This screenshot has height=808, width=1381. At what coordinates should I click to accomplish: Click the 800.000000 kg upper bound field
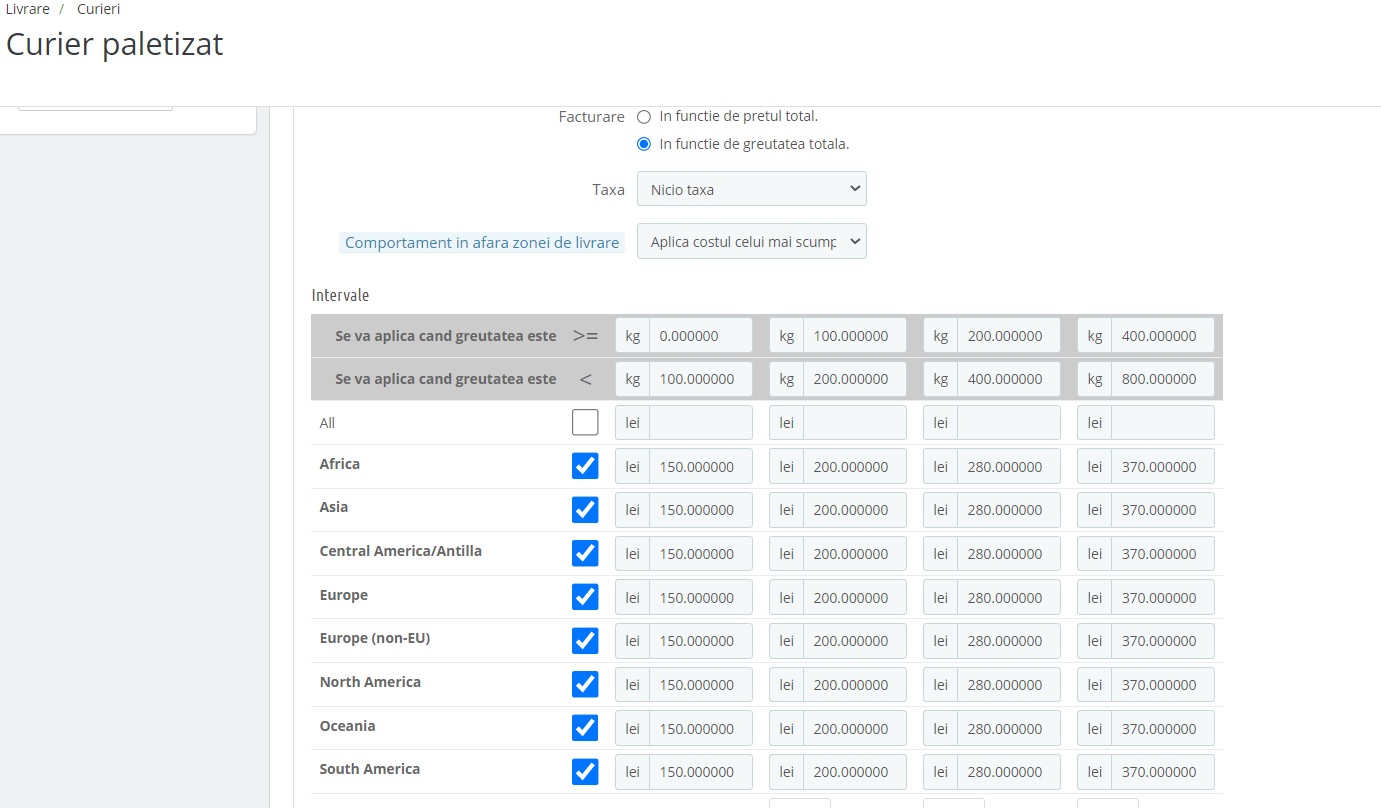click(1162, 379)
